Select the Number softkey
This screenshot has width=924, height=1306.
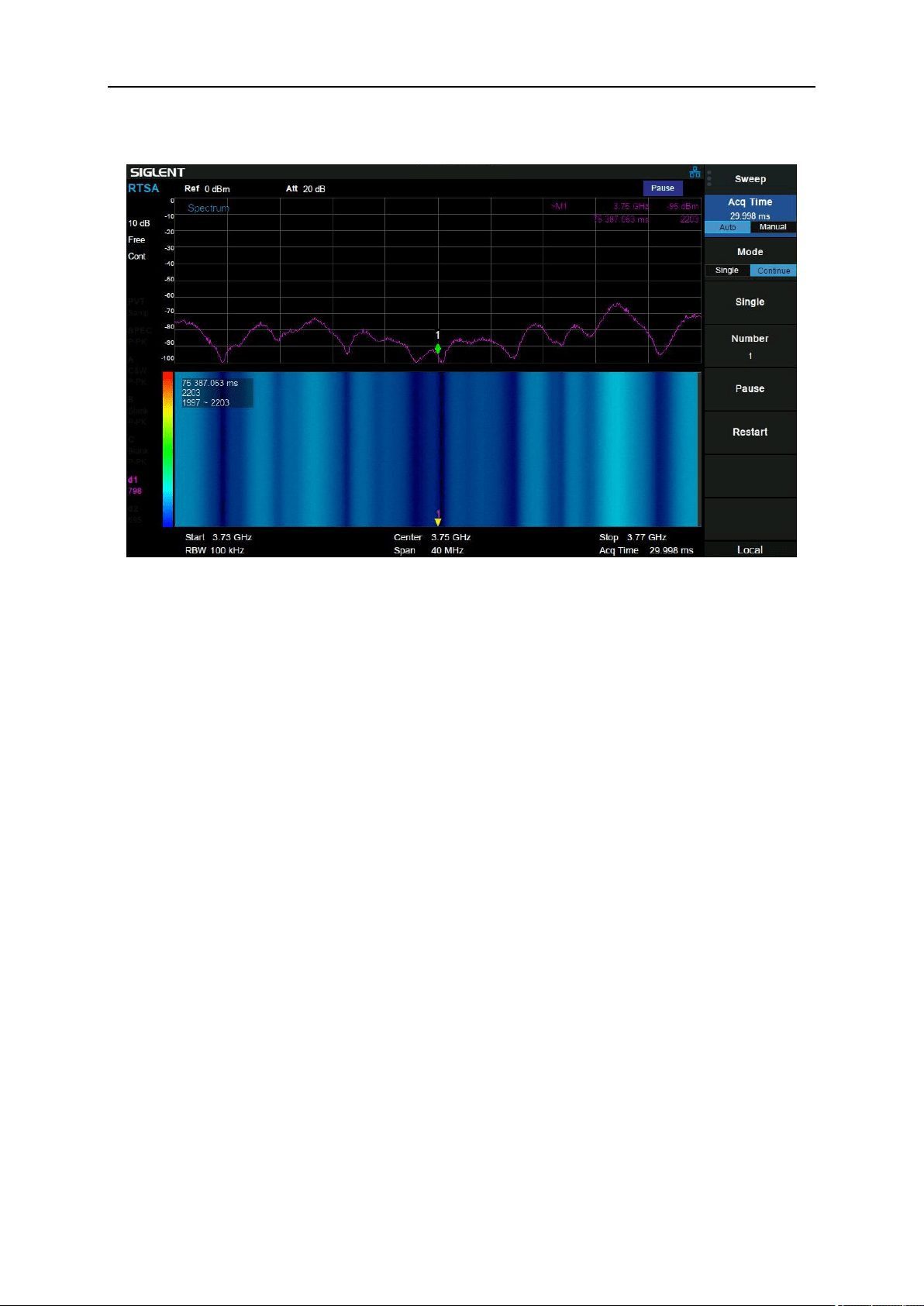click(750, 346)
